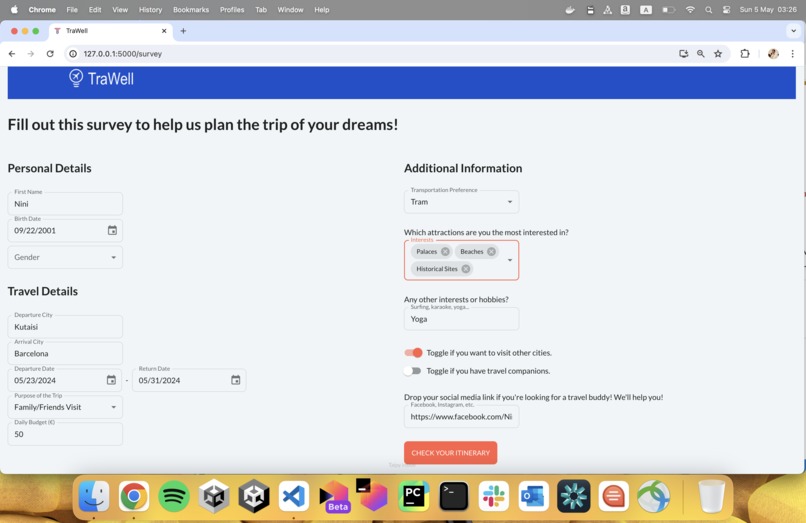
Task: Open Chrome icon in the dock
Action: (x=134, y=496)
